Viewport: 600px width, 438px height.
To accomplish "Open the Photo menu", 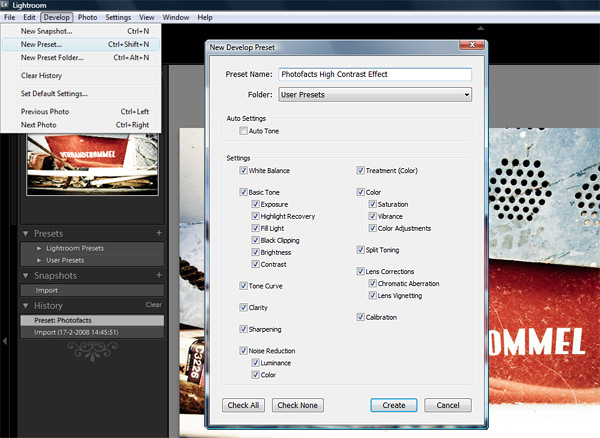I will point(88,17).
